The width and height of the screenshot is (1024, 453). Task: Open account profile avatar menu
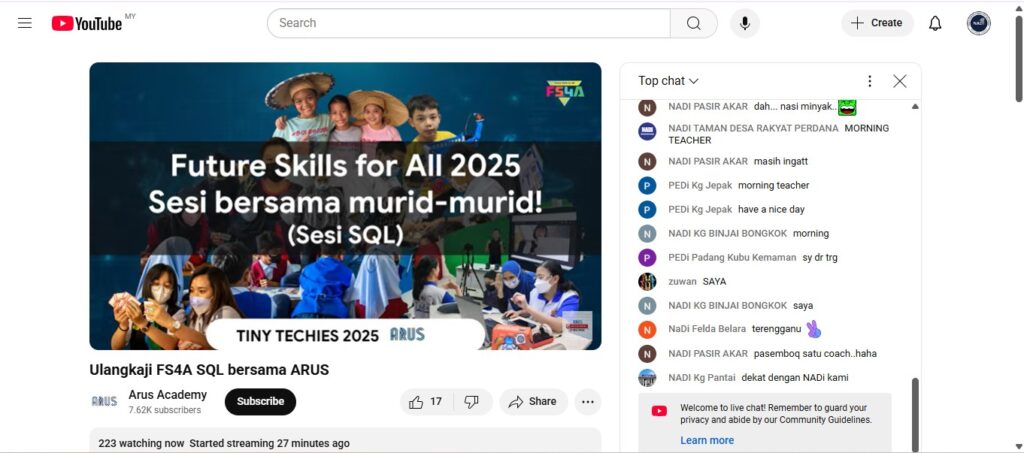pyautogui.click(x=978, y=23)
